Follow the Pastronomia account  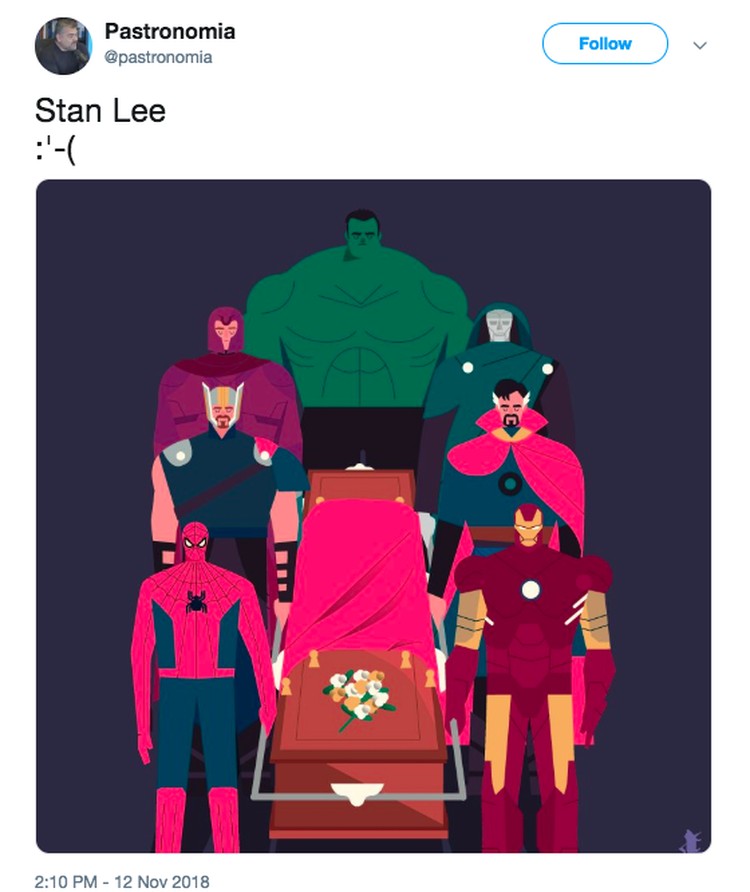[605, 44]
